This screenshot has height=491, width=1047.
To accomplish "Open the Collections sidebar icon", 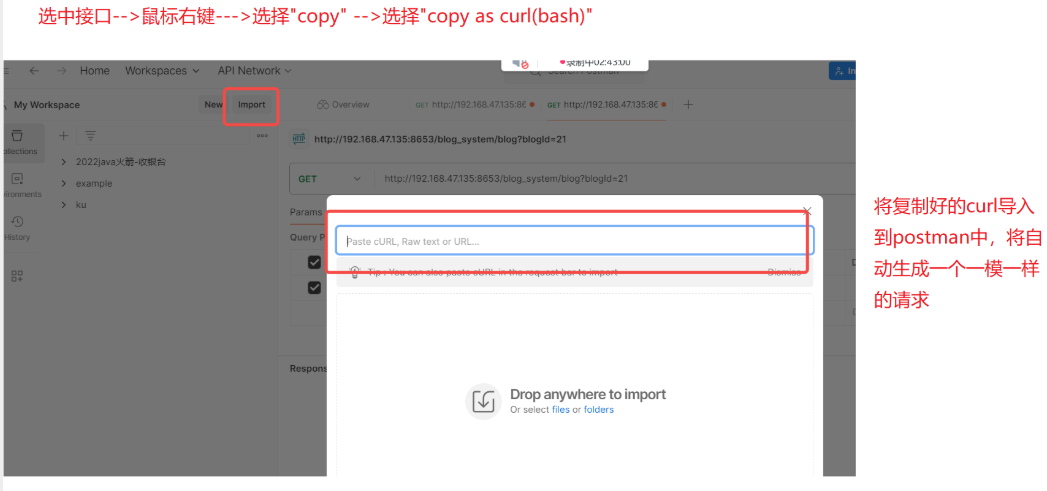I will (x=18, y=142).
